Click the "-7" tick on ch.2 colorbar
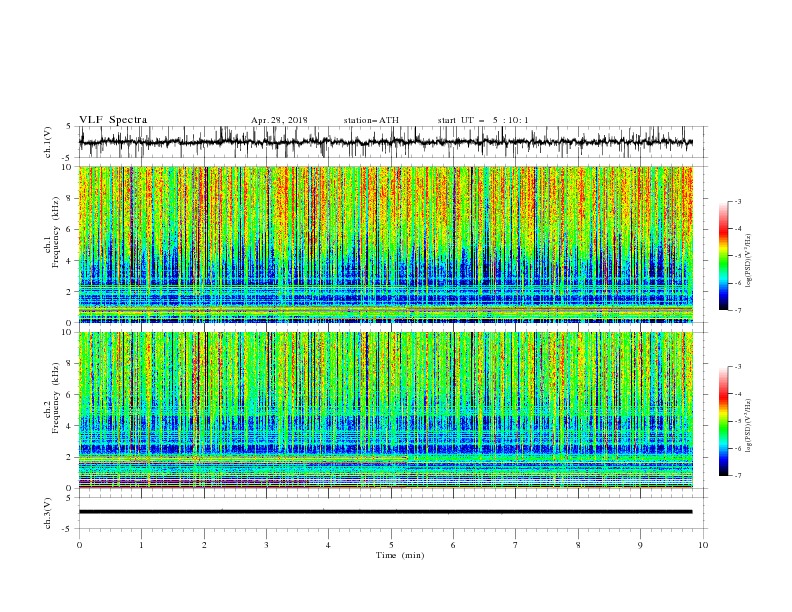The height and width of the screenshot is (612, 792). pyautogui.click(x=738, y=476)
